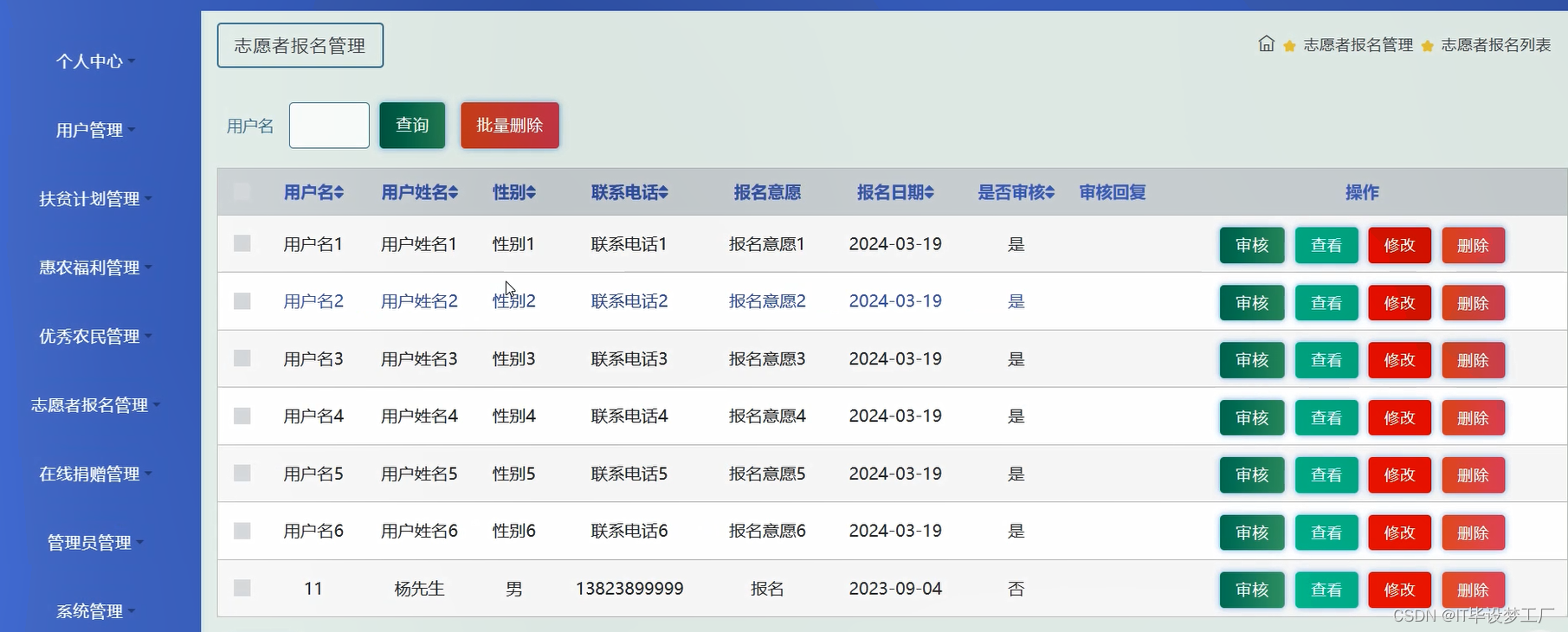Click 查看 for row 用户名5
1568x632 pixels.
pyautogui.click(x=1326, y=474)
